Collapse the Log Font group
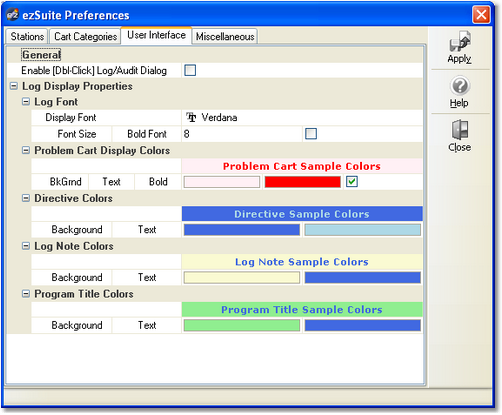Image resolution: width=502 pixels, height=415 pixels. [26, 102]
